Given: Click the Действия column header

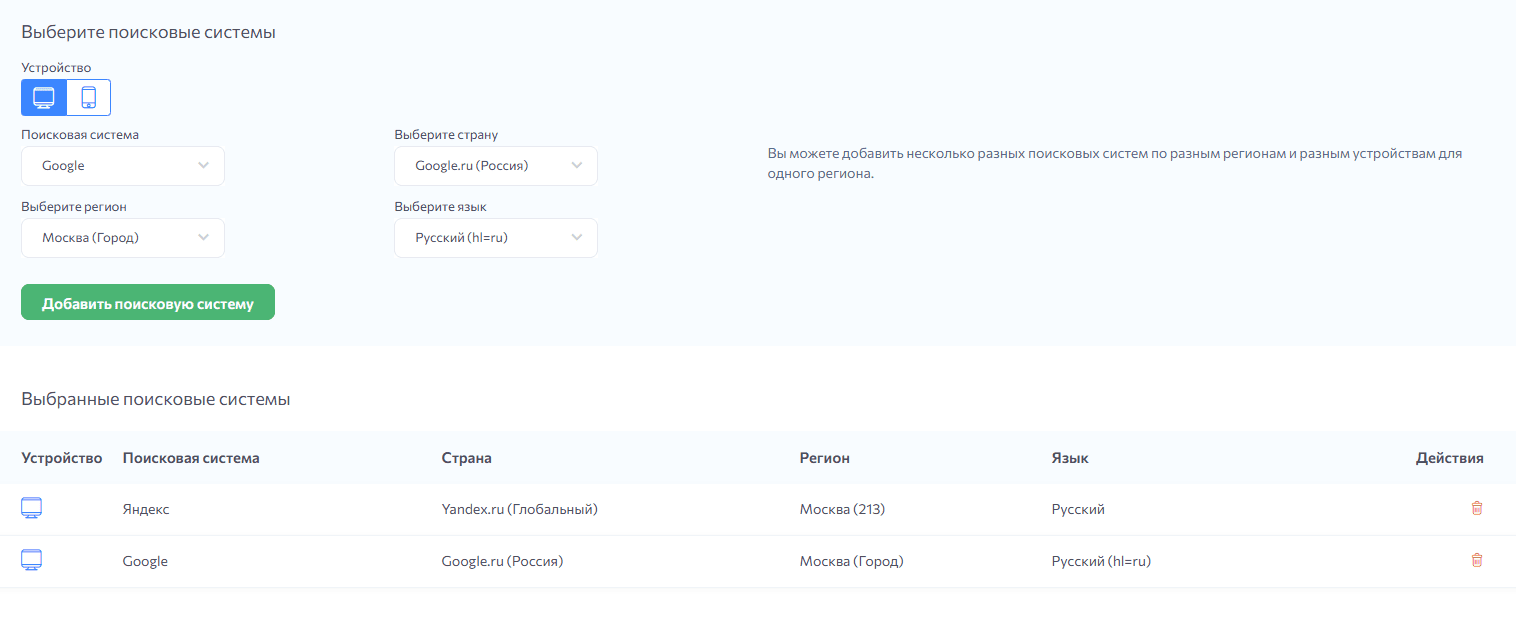Looking at the screenshot, I should click(1449, 458).
